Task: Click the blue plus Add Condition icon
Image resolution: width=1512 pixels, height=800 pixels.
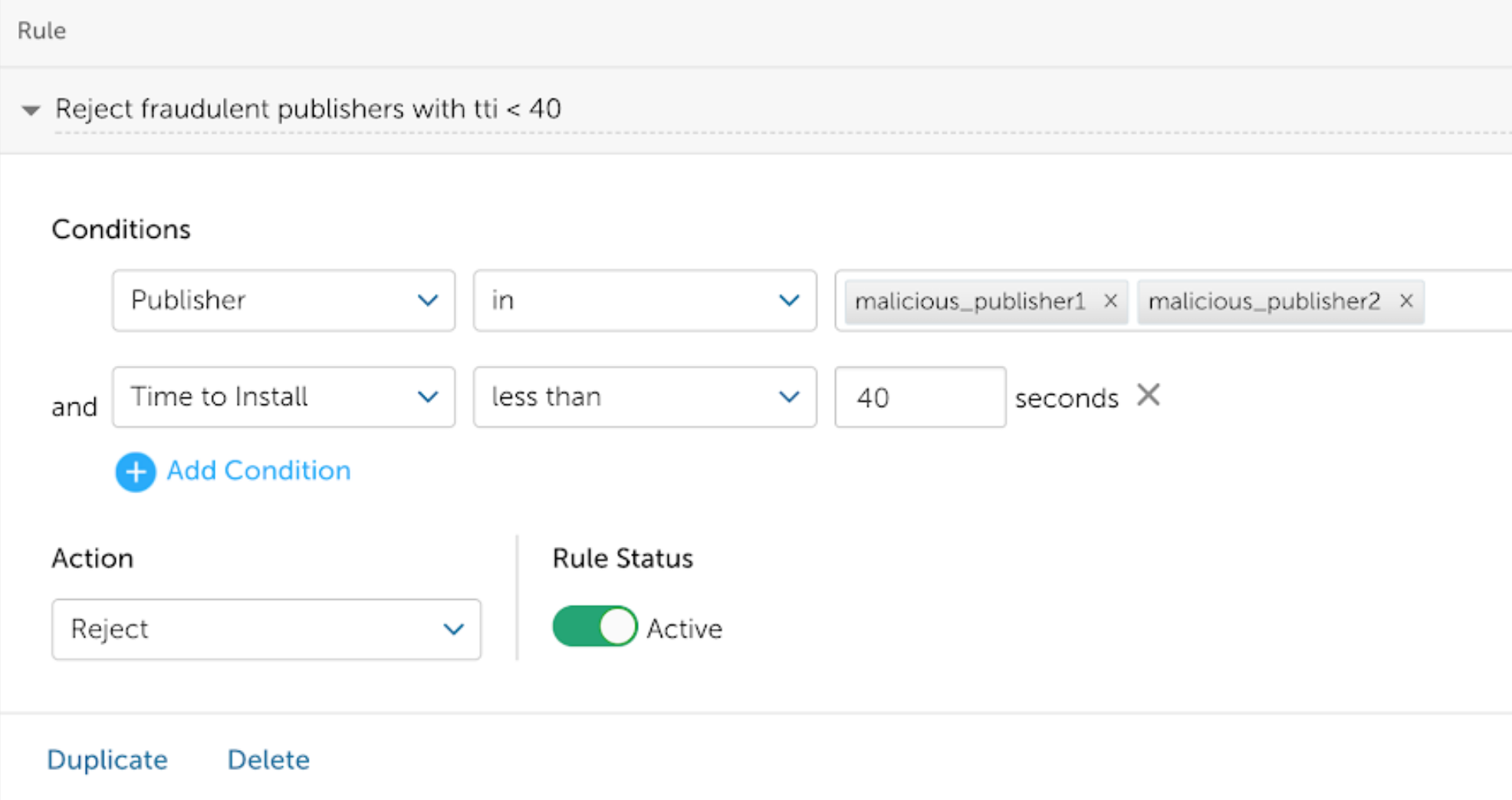Action: click(136, 472)
